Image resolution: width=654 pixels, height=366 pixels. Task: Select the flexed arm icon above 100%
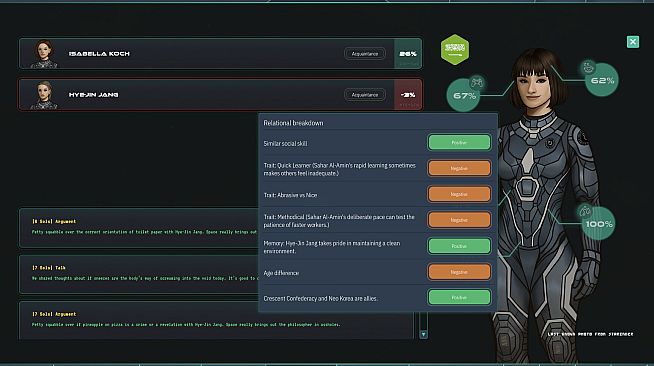(x=584, y=211)
